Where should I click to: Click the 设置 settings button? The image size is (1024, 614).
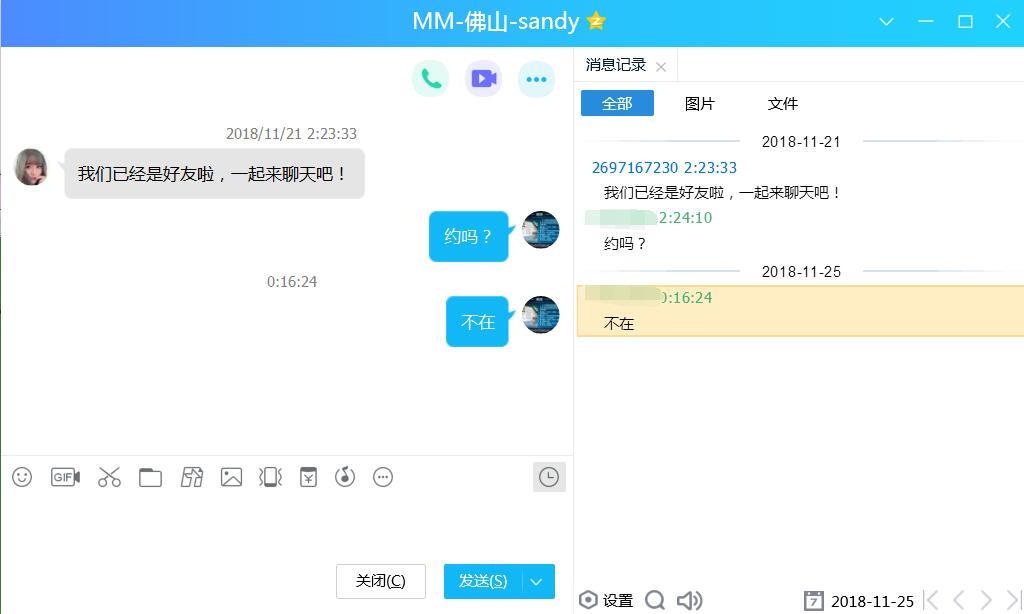pos(606,600)
